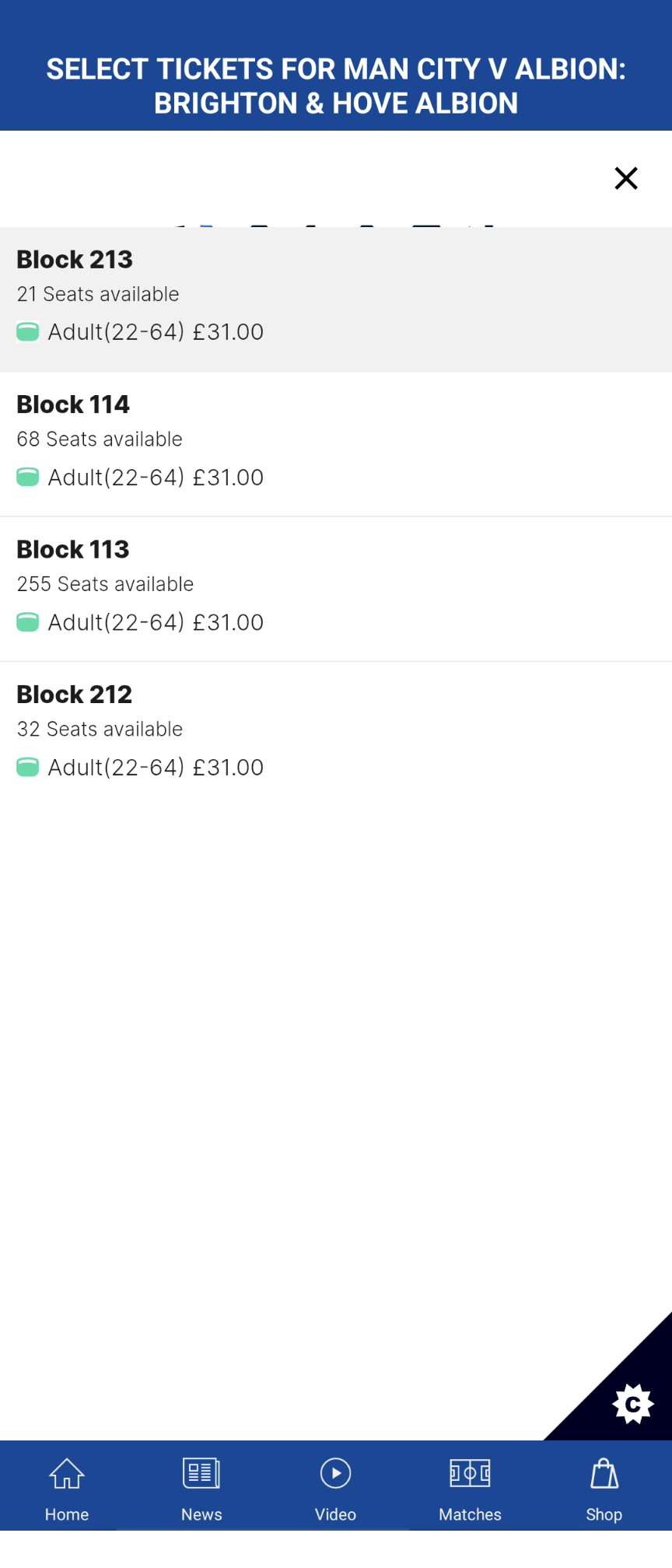Tap the Select Tickets page title

336,86
